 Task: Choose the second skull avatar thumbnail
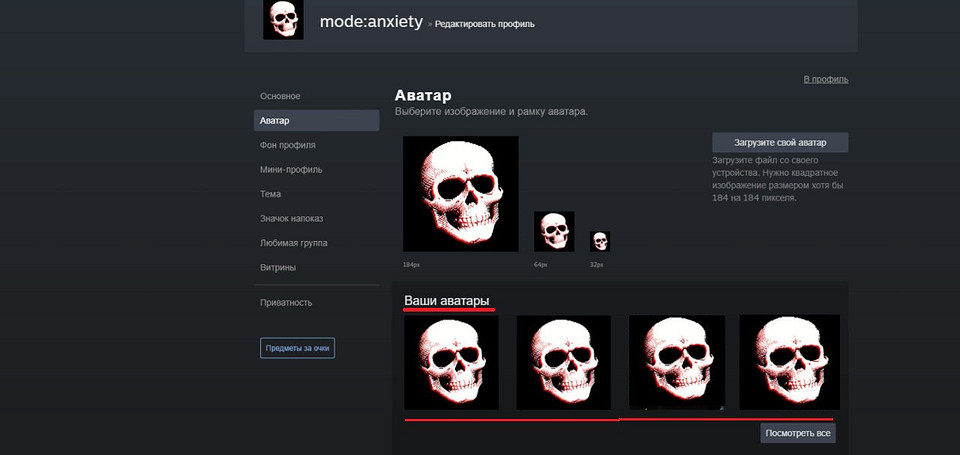(x=563, y=362)
